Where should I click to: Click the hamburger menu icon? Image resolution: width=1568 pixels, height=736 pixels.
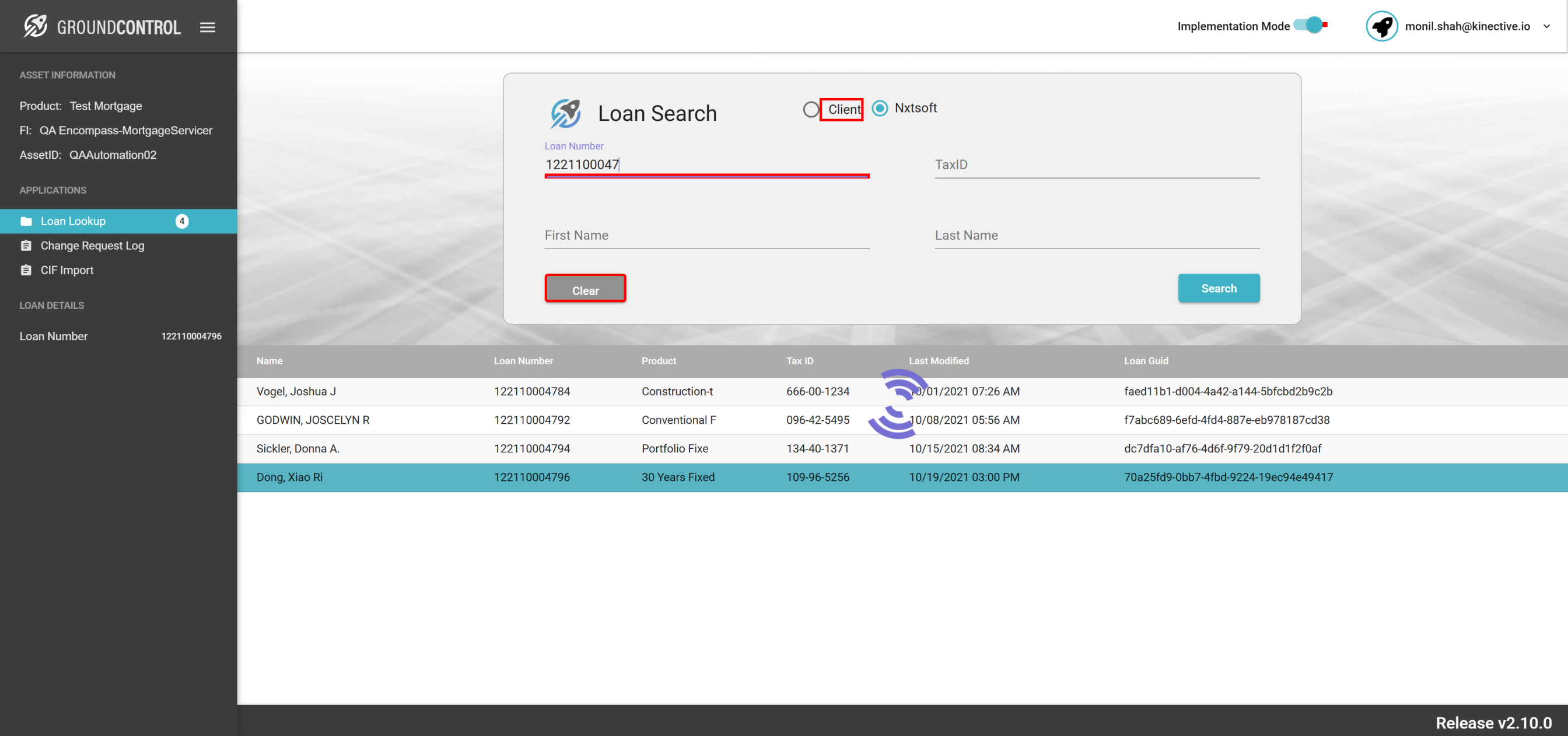pyautogui.click(x=208, y=27)
